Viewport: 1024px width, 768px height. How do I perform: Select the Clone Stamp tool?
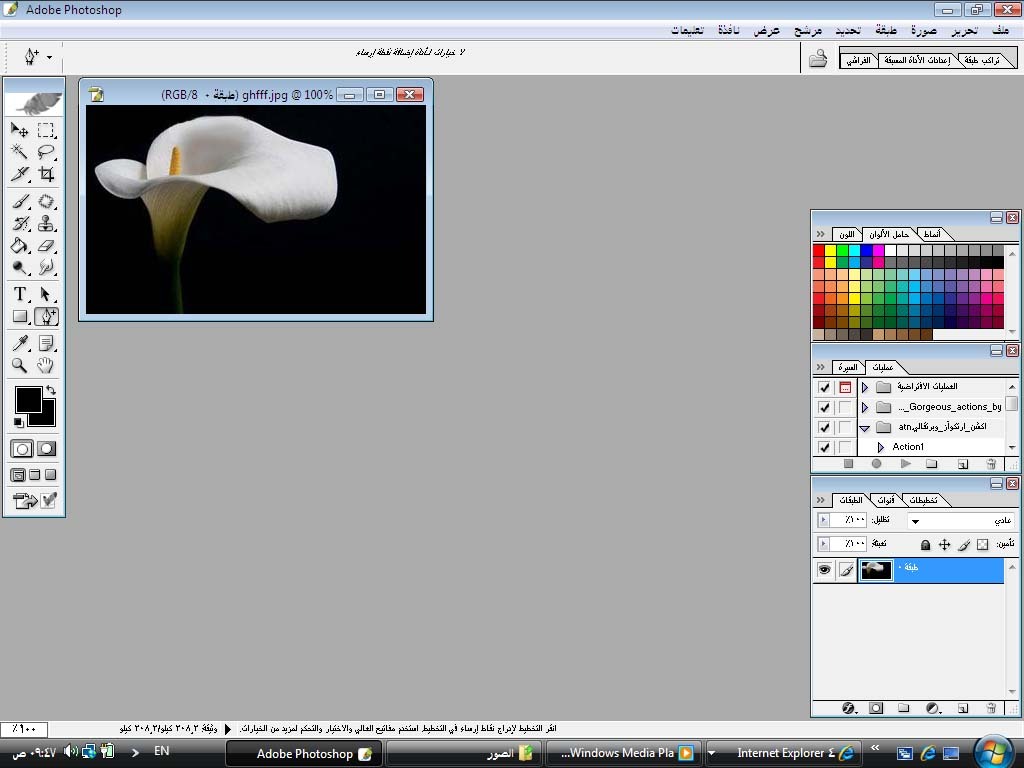46,223
